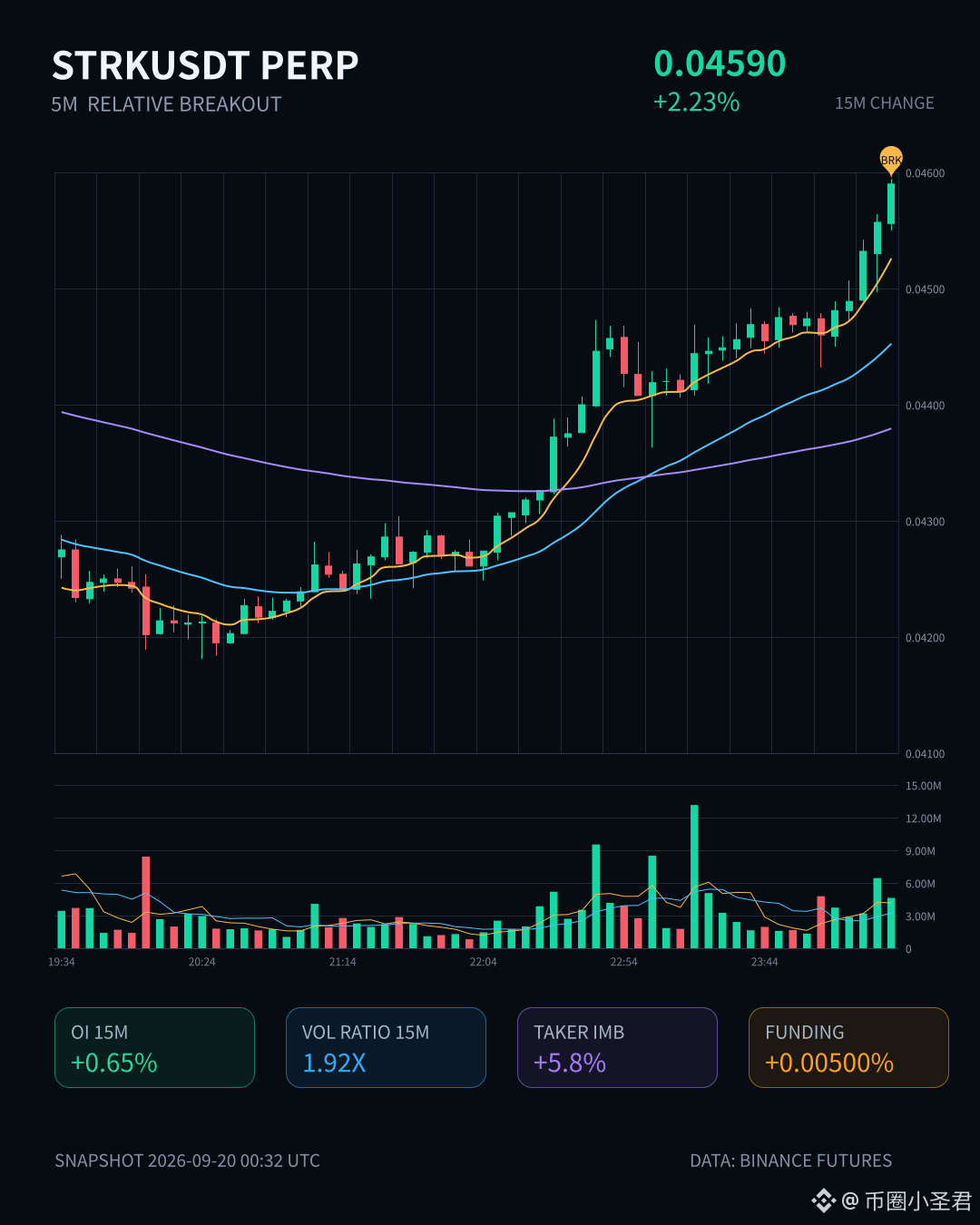Click the 5M RELATIVE BREAKOUT subtitle
The image size is (980, 1225).
166,104
